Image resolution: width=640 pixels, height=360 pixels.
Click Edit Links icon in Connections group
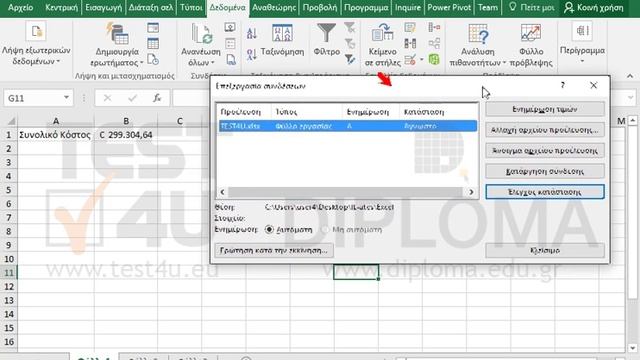[x=231, y=60]
